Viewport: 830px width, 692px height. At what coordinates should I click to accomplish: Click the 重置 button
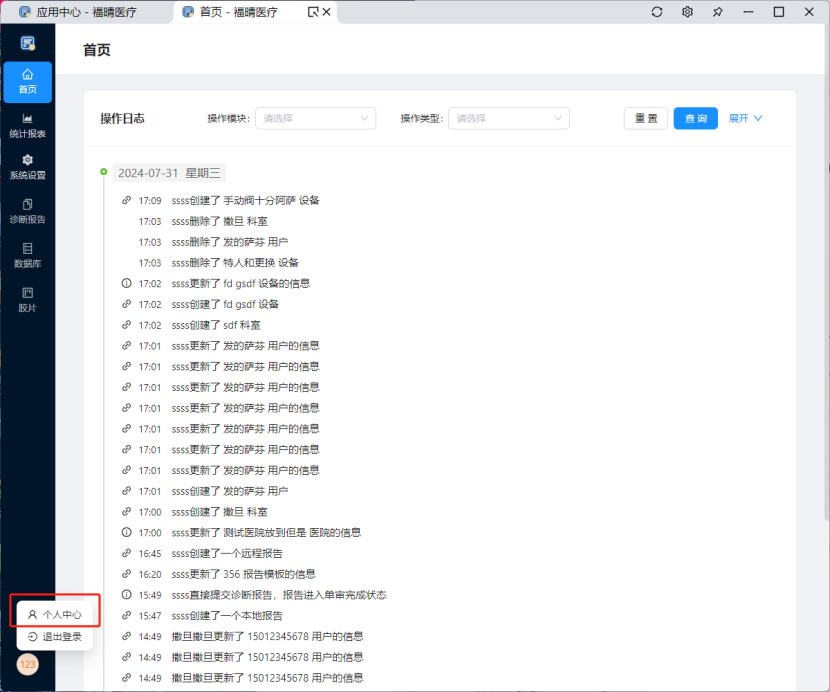[645, 118]
